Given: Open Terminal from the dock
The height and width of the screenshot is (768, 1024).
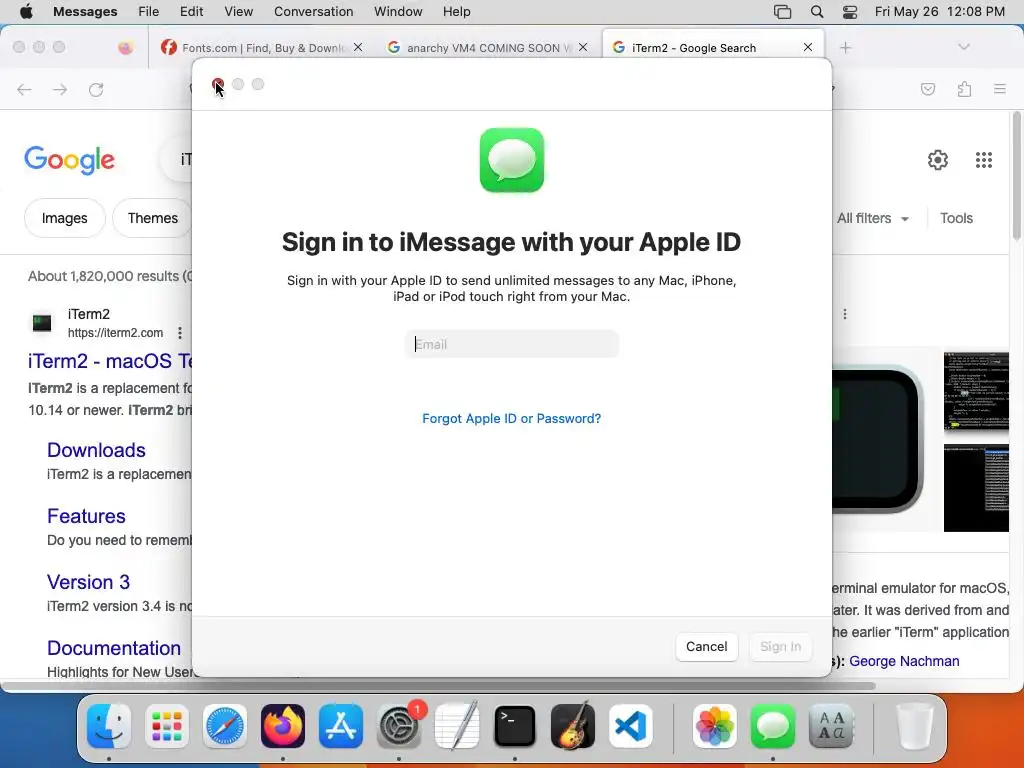Looking at the screenshot, I should pos(515,726).
